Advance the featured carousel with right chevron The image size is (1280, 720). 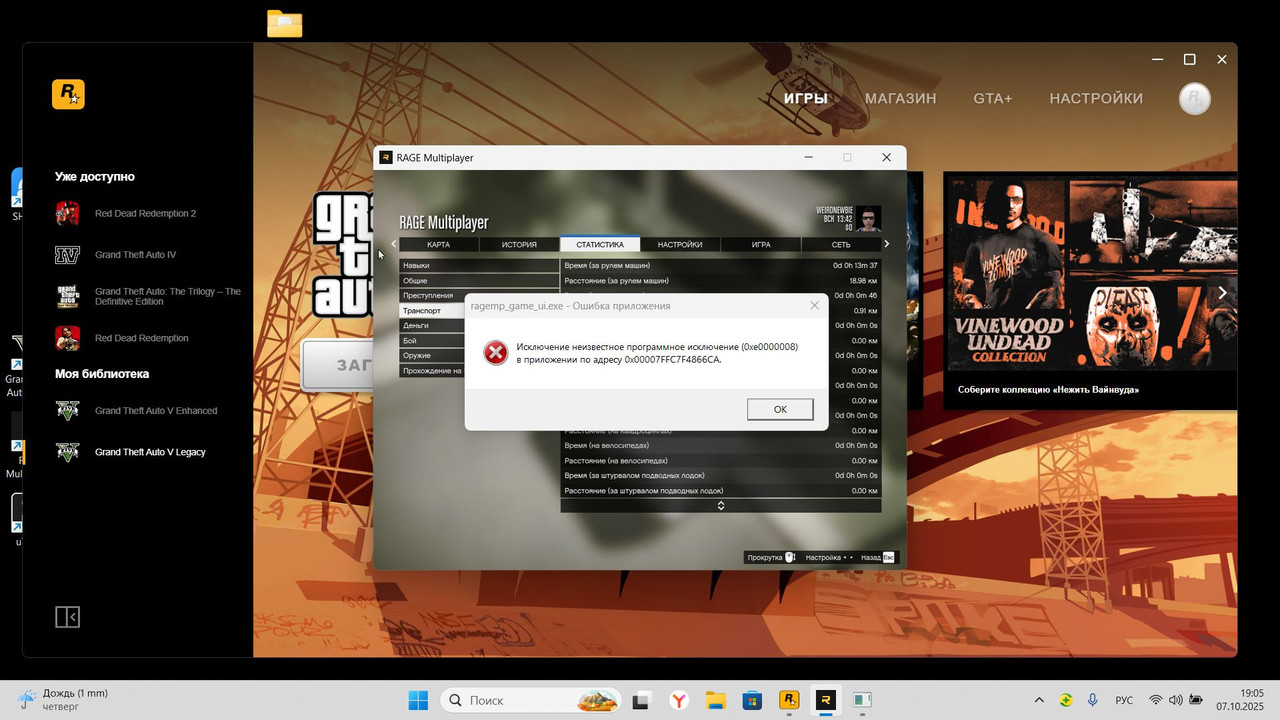tap(1221, 293)
